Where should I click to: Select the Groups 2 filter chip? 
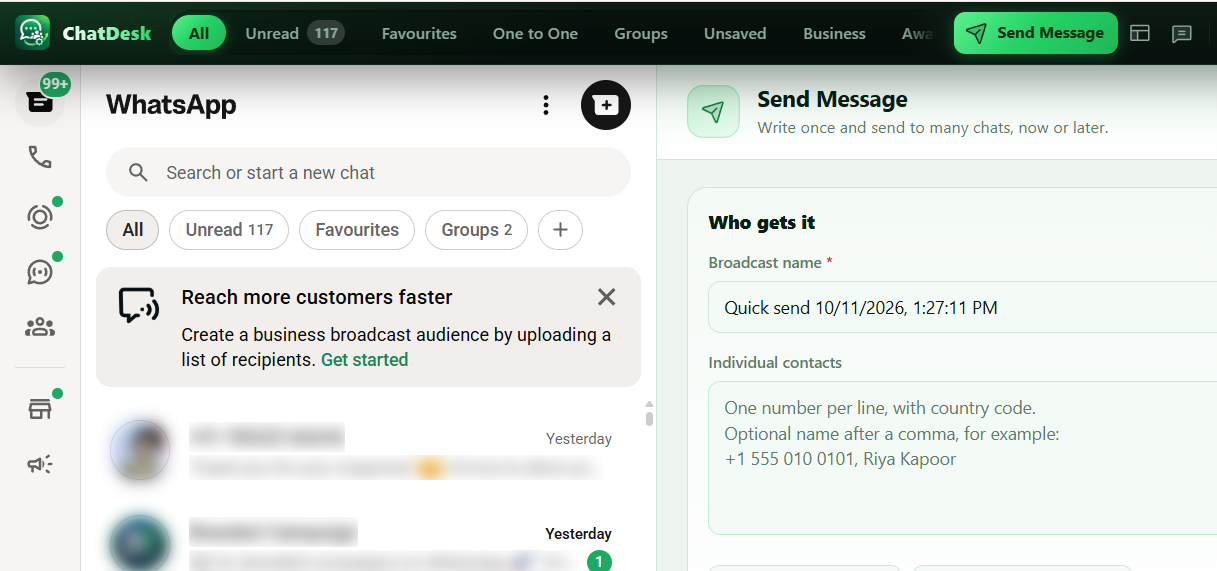(x=477, y=230)
